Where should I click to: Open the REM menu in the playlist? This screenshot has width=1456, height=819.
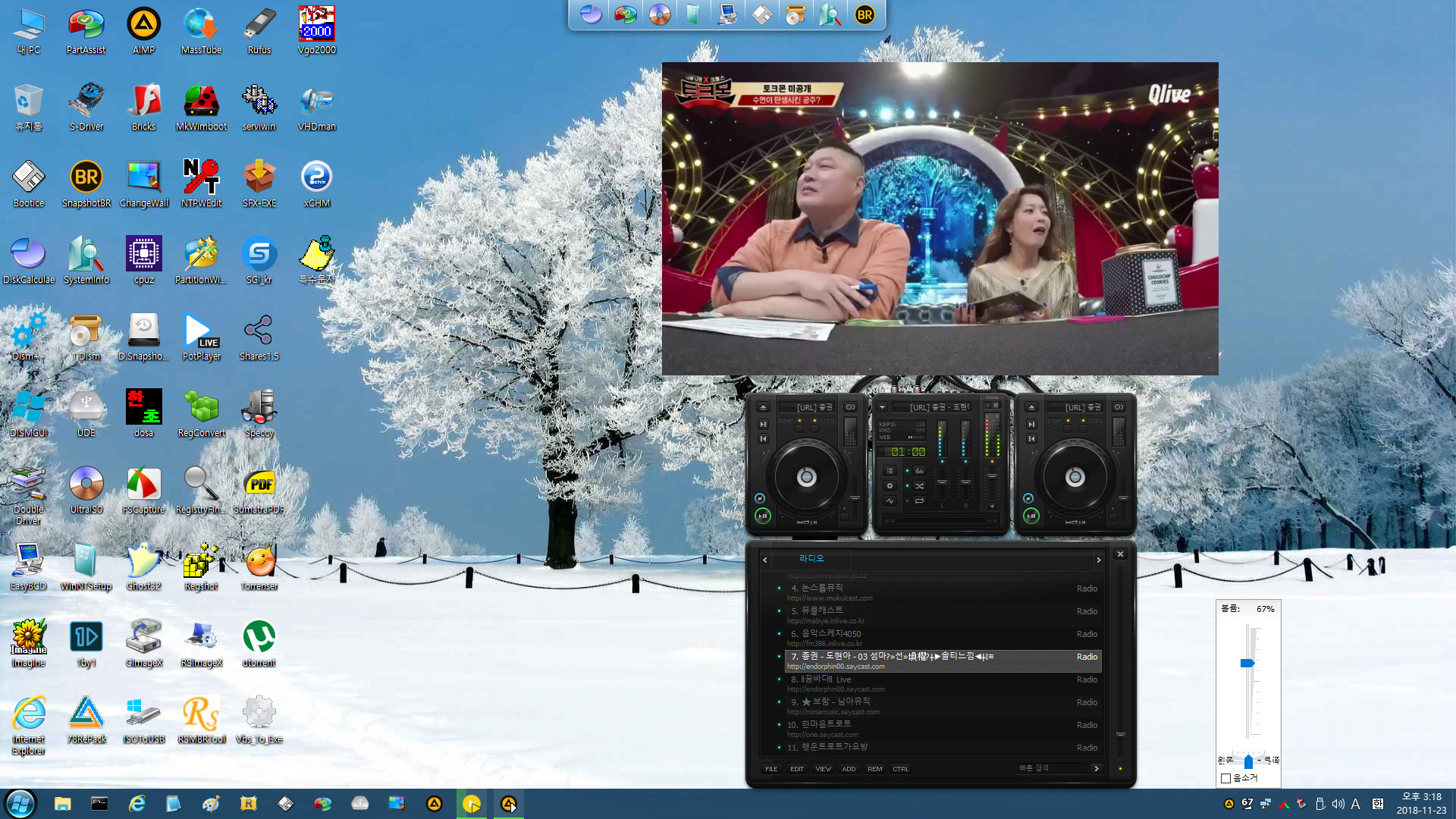pos(875,769)
